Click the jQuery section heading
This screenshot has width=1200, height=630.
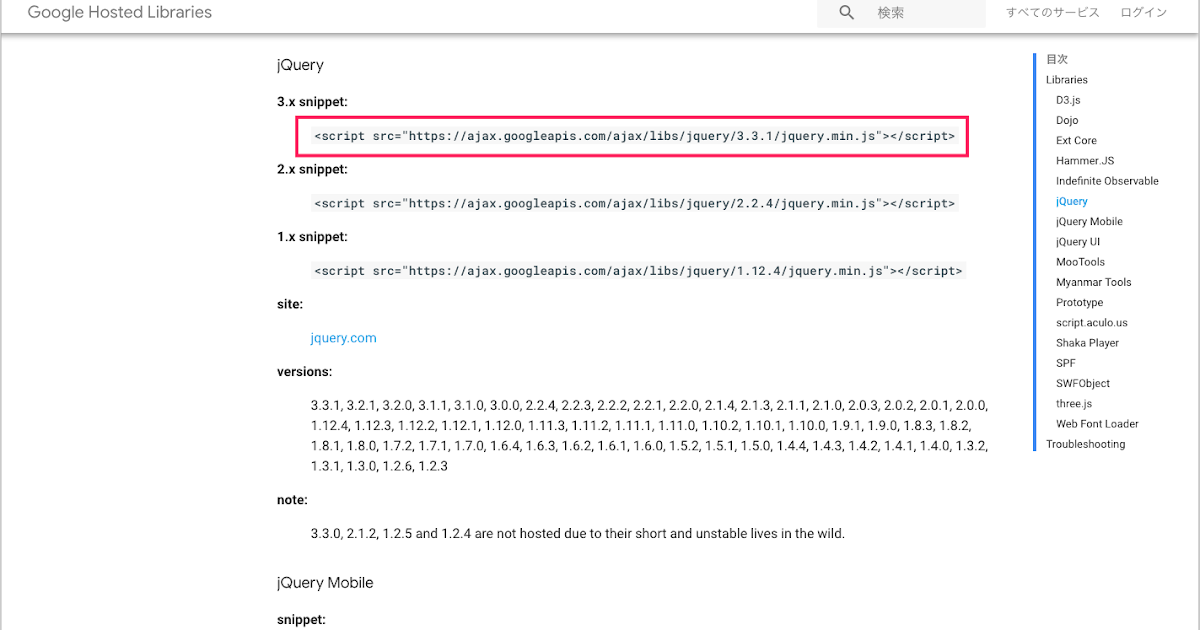(x=300, y=65)
